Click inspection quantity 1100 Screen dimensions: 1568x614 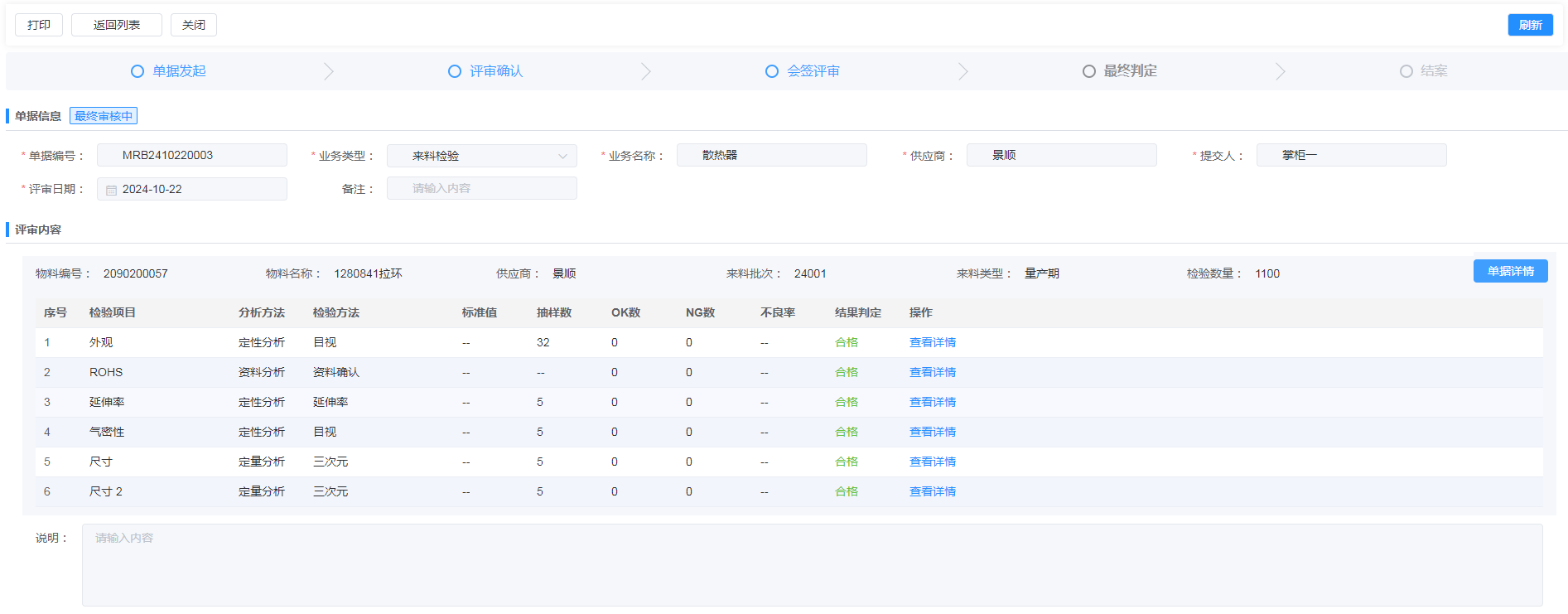(x=1267, y=273)
